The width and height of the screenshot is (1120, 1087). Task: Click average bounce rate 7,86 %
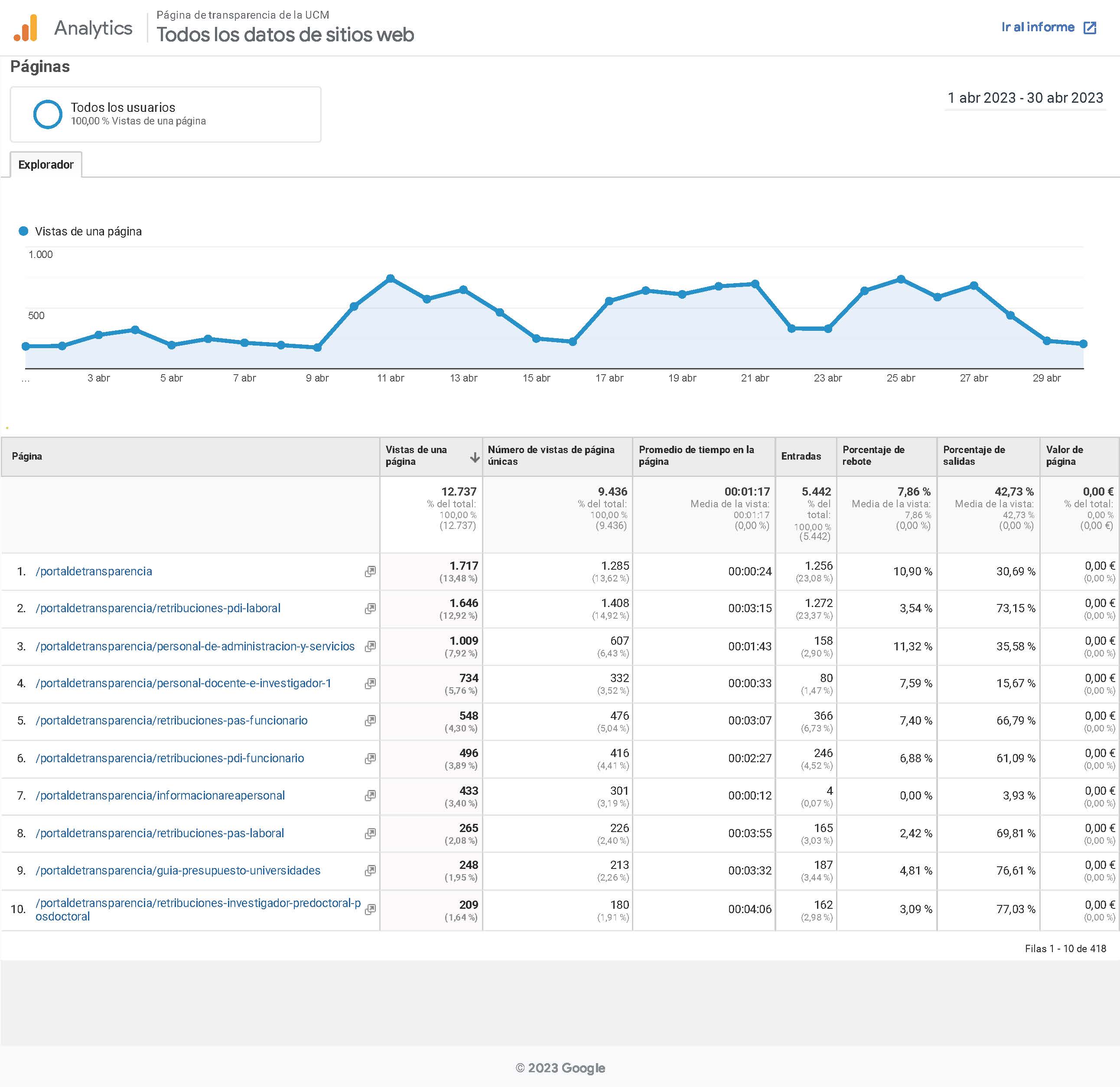point(914,492)
